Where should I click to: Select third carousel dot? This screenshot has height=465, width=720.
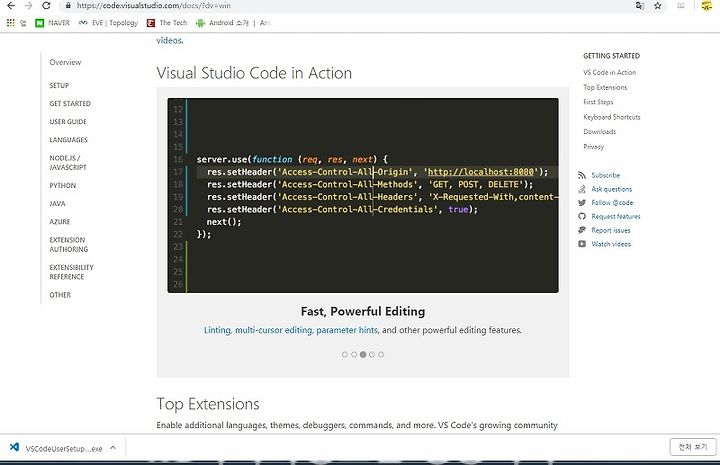coord(363,354)
